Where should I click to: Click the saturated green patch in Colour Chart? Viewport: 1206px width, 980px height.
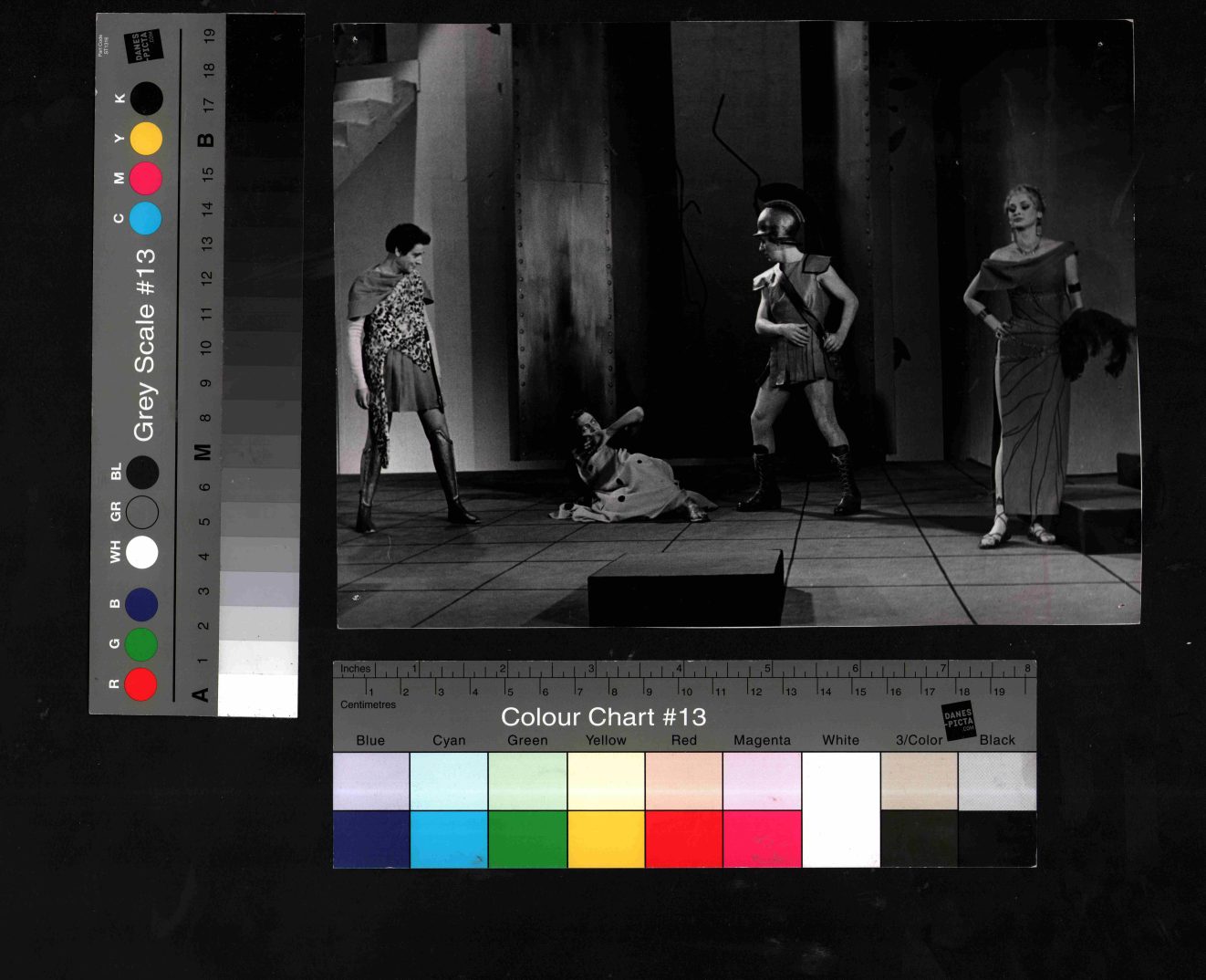point(527,839)
